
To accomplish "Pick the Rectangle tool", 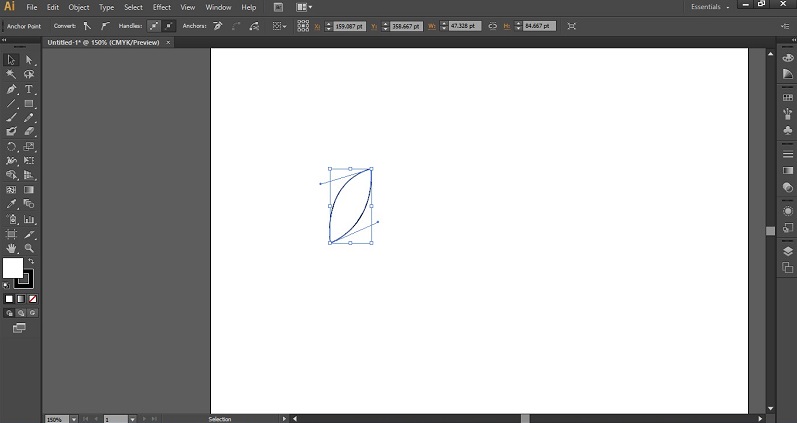I will coord(29,103).
